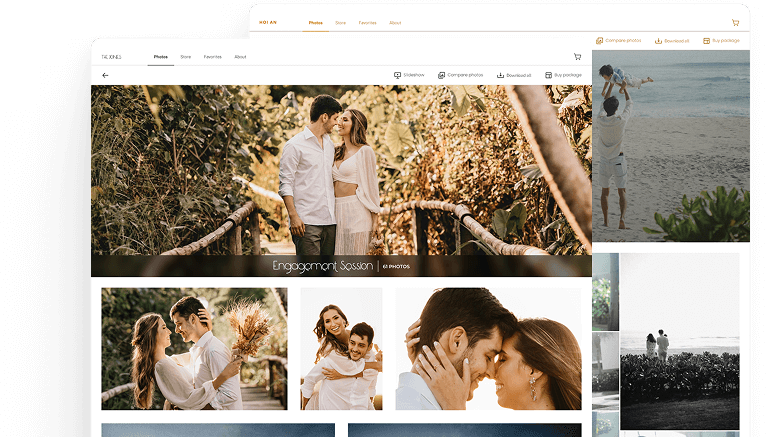The width and height of the screenshot is (766, 437).
Task: Open black-and-white couple by the sea photo
Action: tap(680, 341)
